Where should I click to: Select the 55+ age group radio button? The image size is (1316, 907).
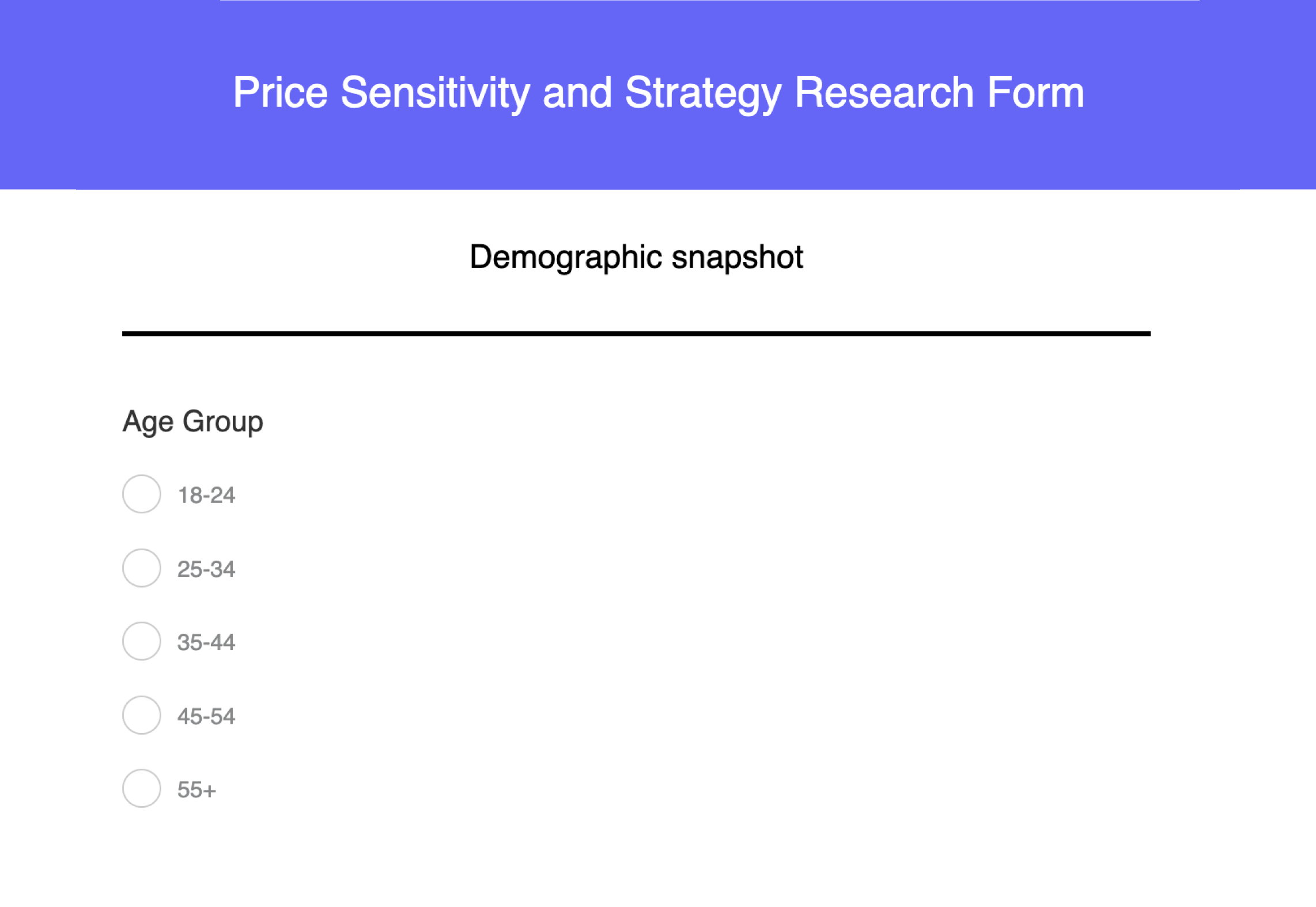(141, 789)
